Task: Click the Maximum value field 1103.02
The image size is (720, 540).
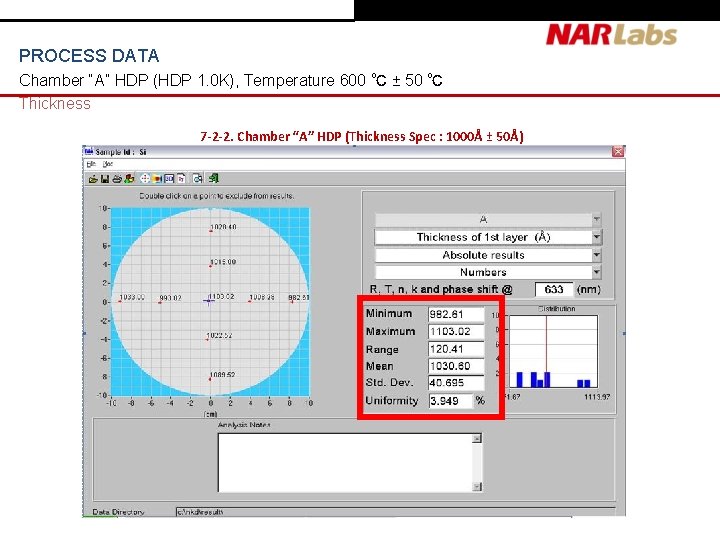Action: coord(456,332)
